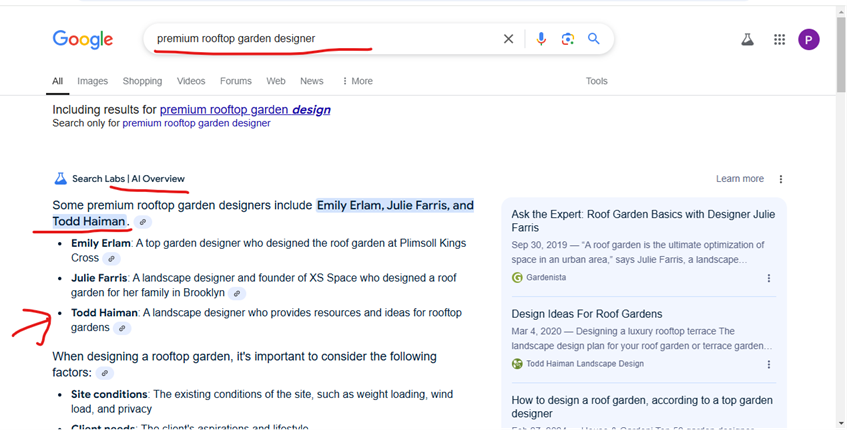Switch to the Shopping tab
This screenshot has height=430, width=847.
(142, 81)
